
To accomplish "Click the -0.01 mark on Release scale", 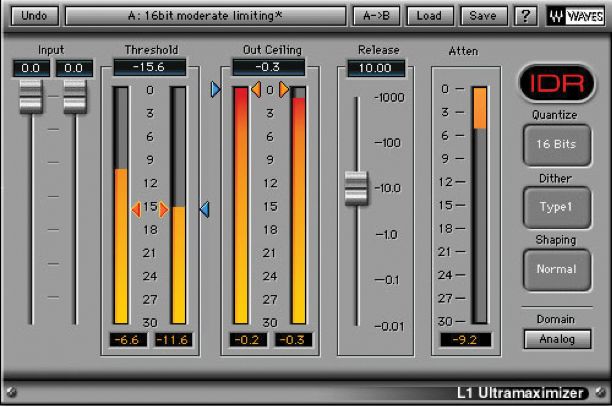I will 389,326.
